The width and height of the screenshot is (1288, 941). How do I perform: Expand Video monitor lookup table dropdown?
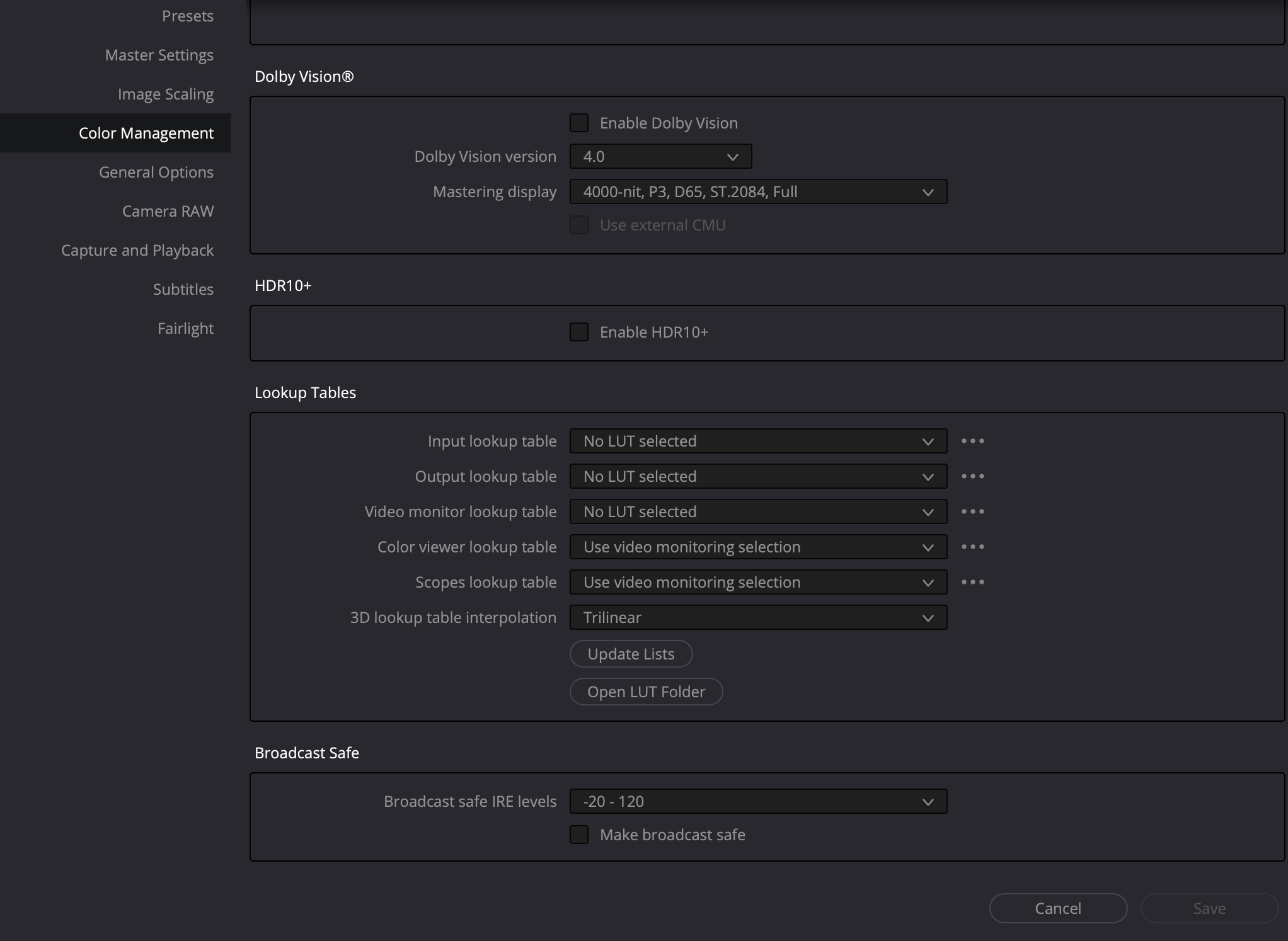pyautogui.click(x=758, y=511)
